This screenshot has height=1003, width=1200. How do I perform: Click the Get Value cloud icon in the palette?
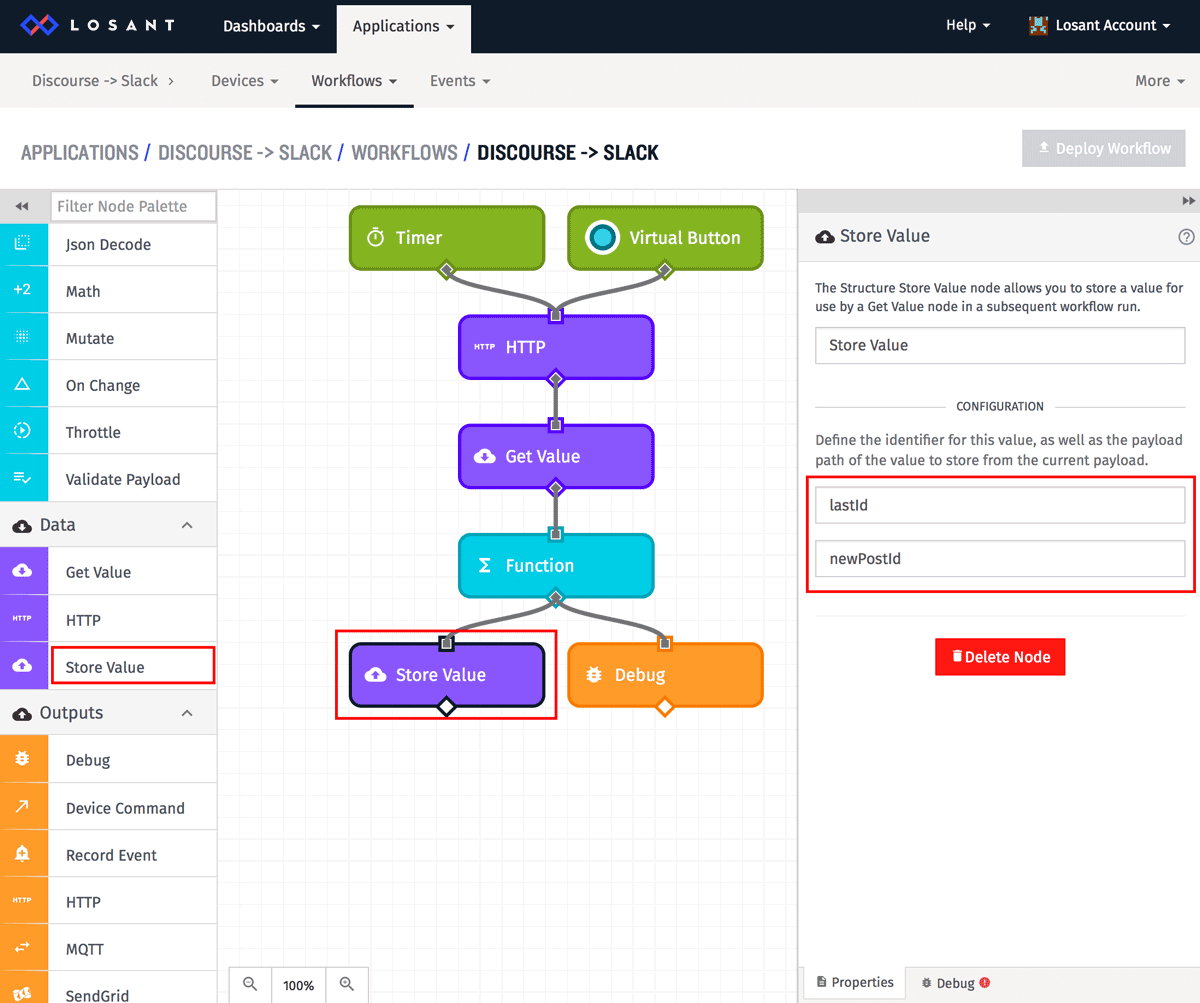click(23, 571)
